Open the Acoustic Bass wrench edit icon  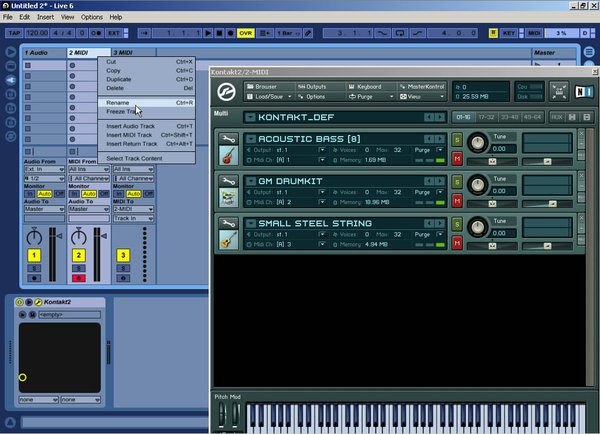click(x=228, y=138)
